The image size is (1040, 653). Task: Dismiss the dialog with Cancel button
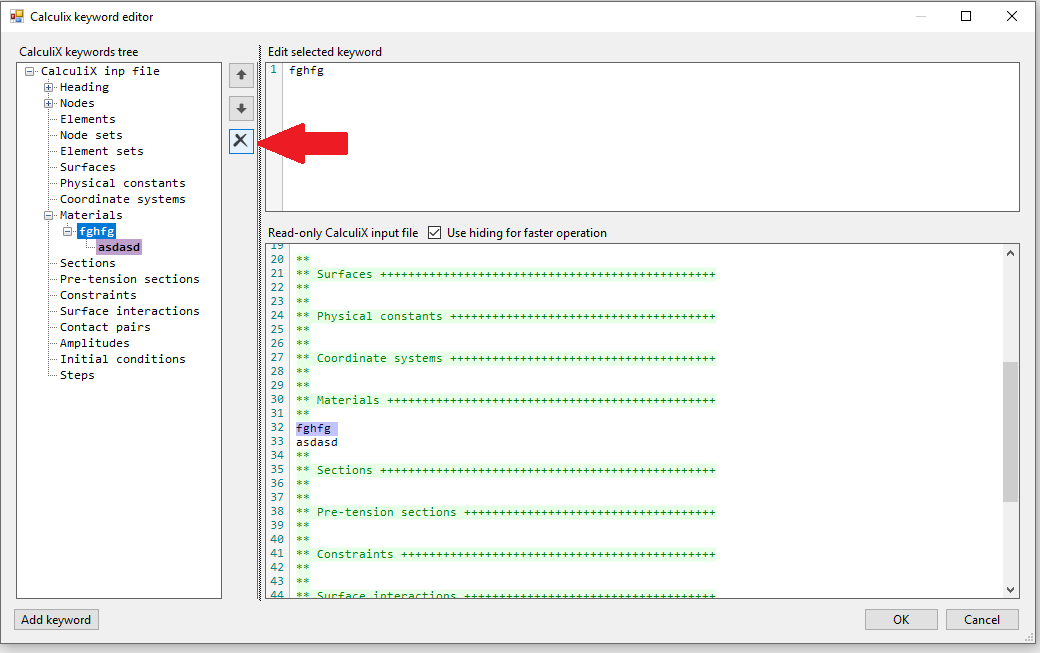click(x=982, y=620)
